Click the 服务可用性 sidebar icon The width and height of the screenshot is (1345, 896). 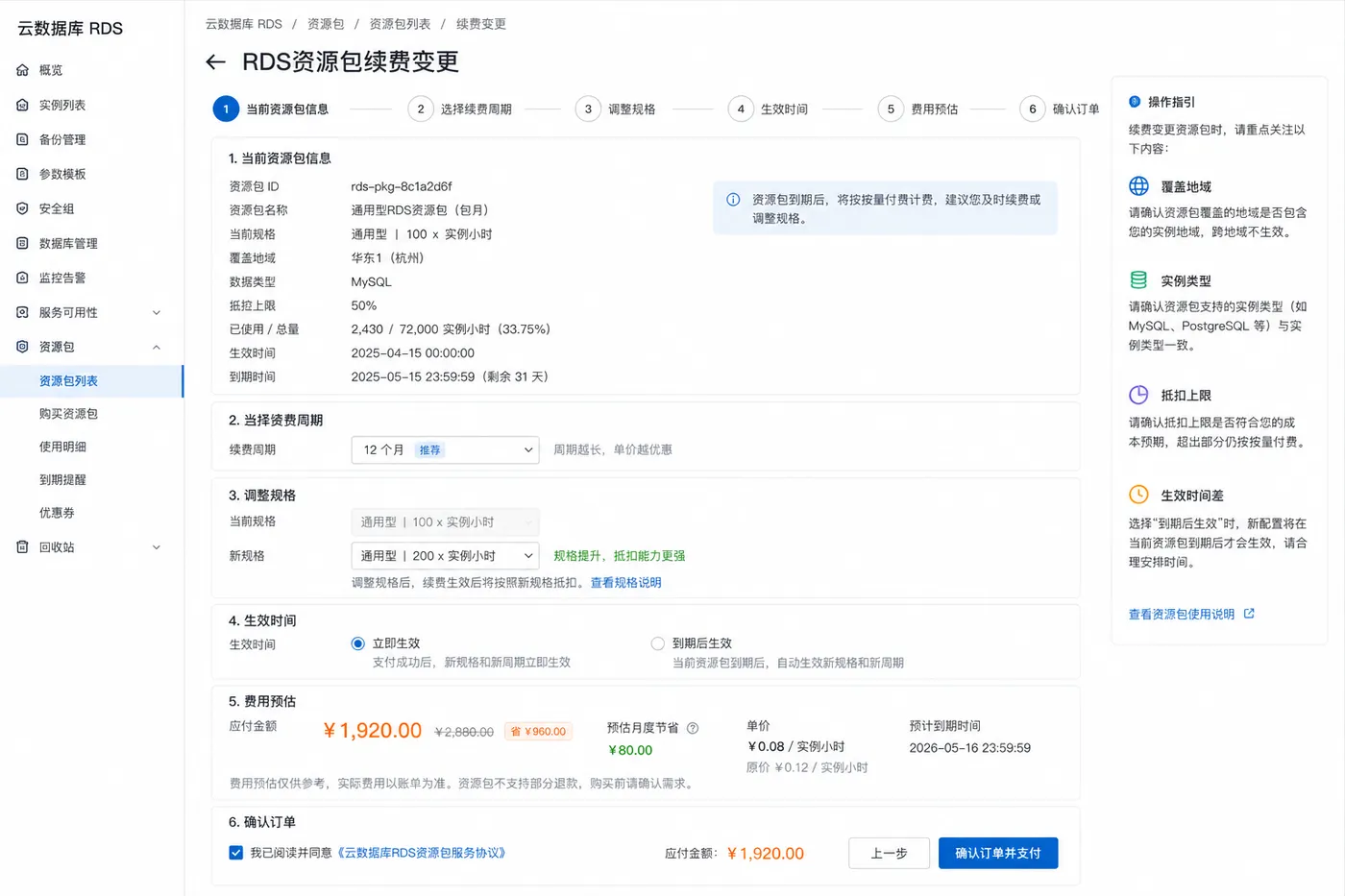(22, 312)
